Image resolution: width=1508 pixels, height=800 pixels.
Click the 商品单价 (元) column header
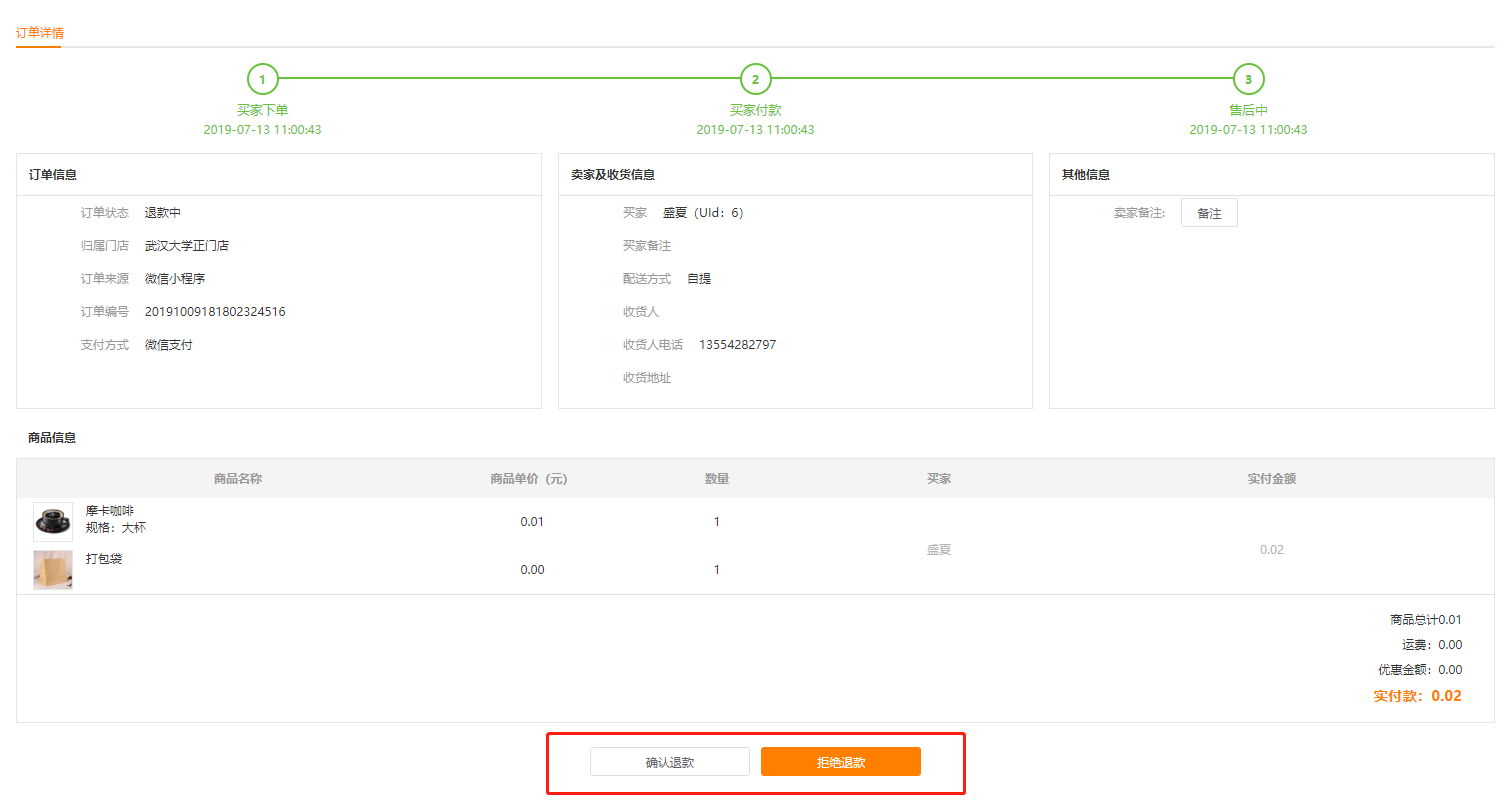[x=529, y=479]
